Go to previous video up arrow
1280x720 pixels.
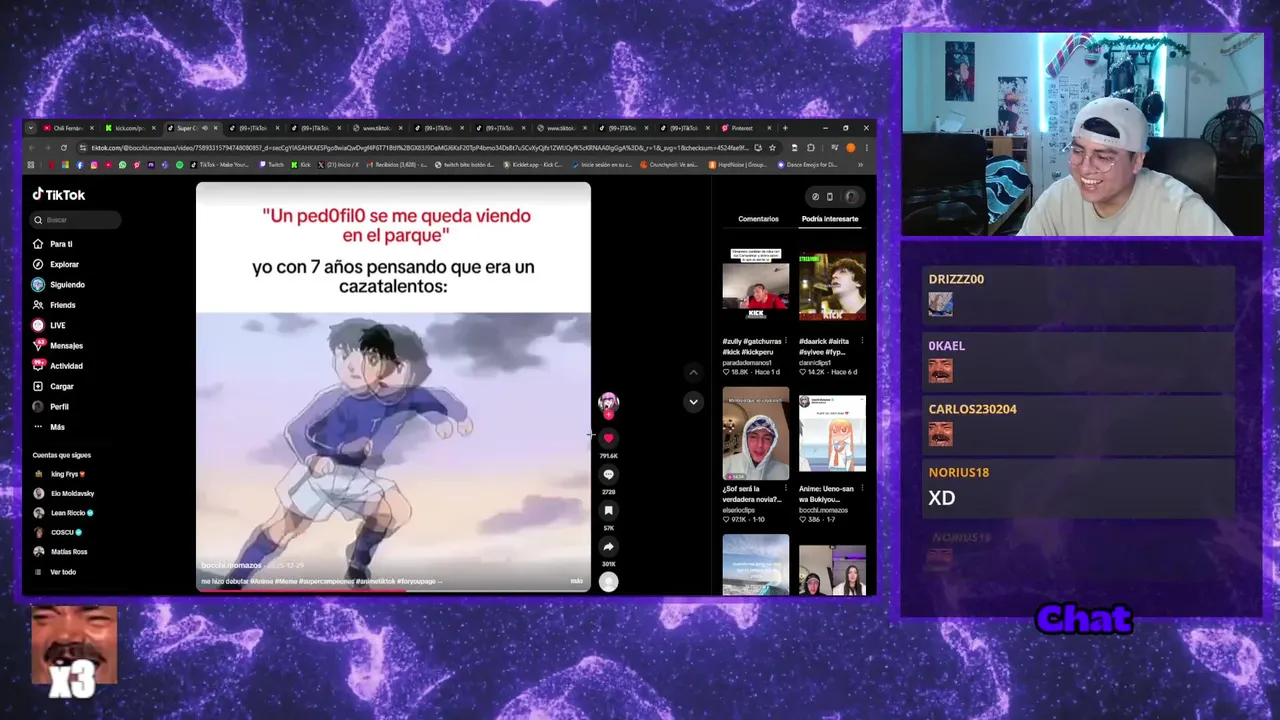(x=693, y=372)
